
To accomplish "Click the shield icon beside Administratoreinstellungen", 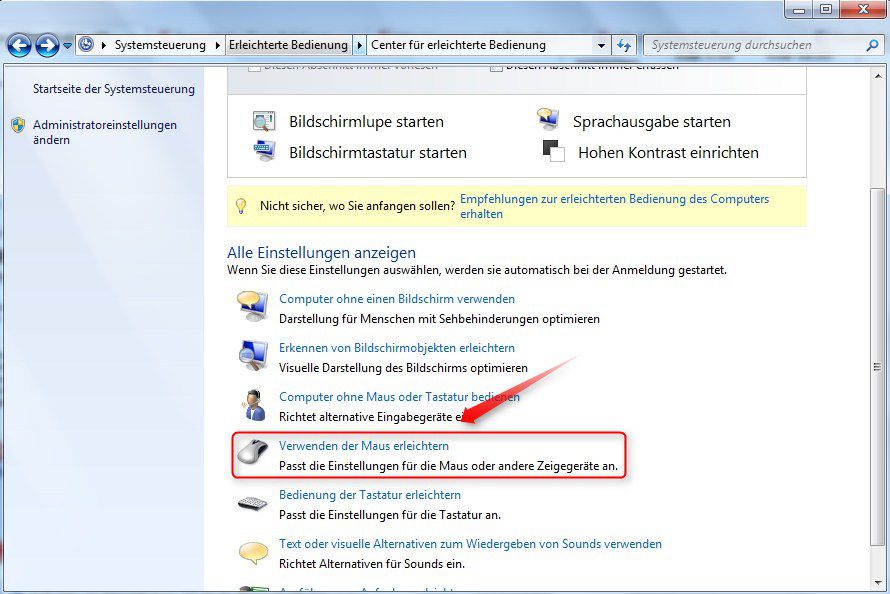I will (17, 124).
